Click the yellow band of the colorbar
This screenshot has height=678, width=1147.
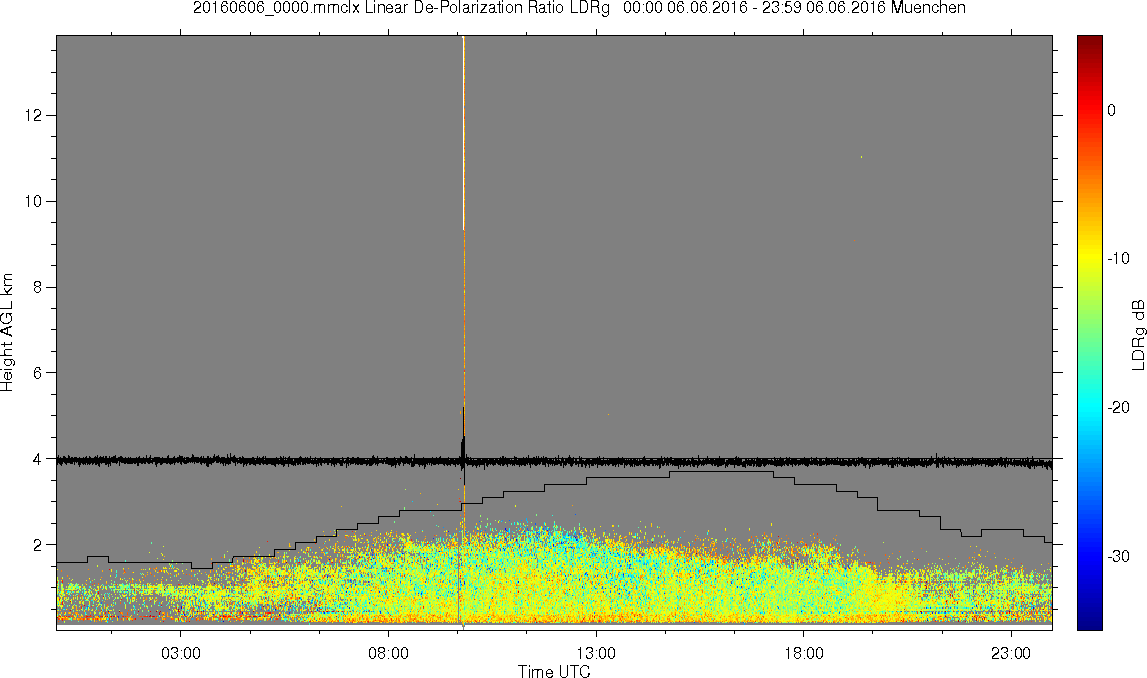click(1089, 256)
